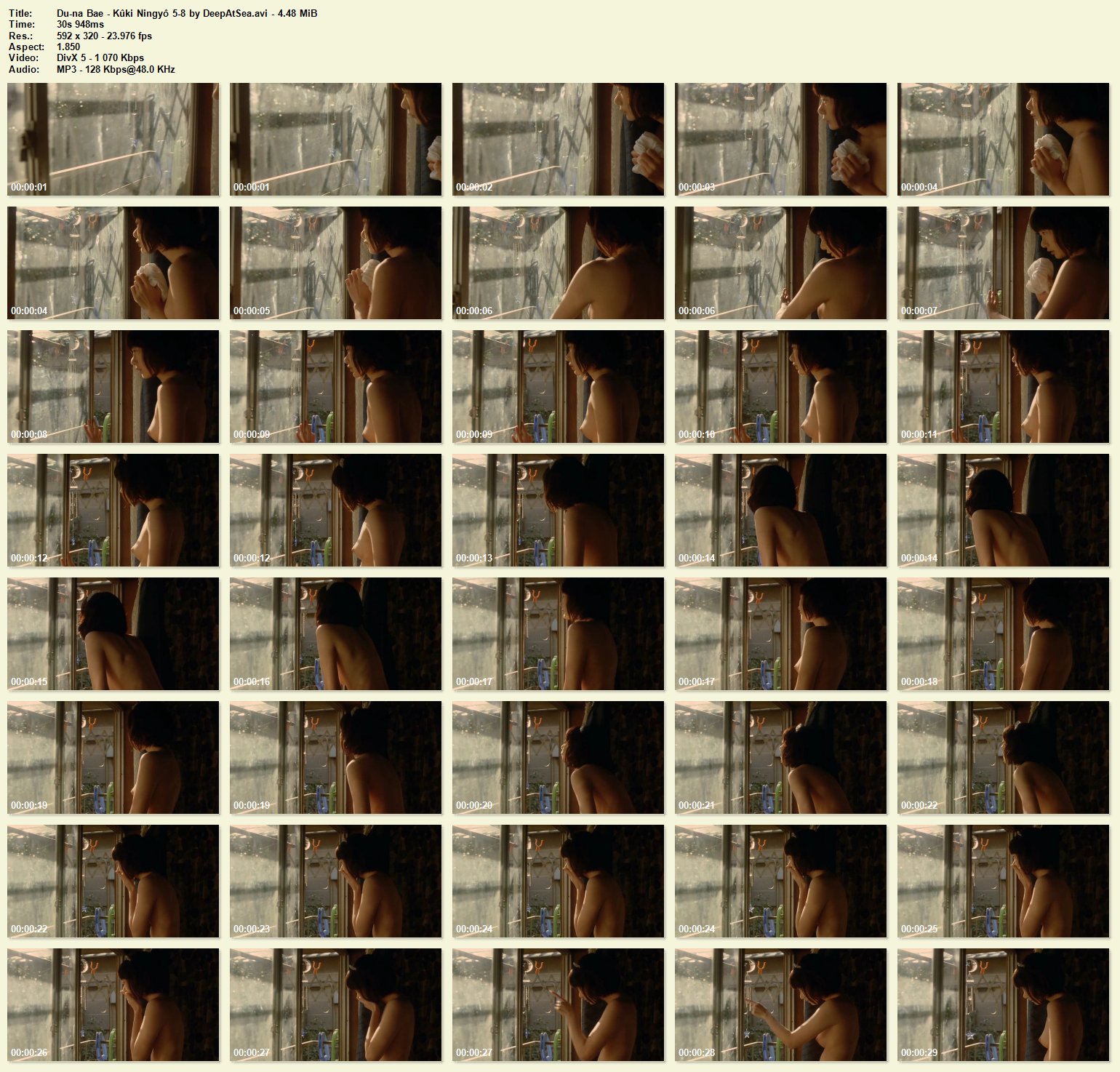Open the thumbnail stamped 00:00:26

(x=113, y=1004)
